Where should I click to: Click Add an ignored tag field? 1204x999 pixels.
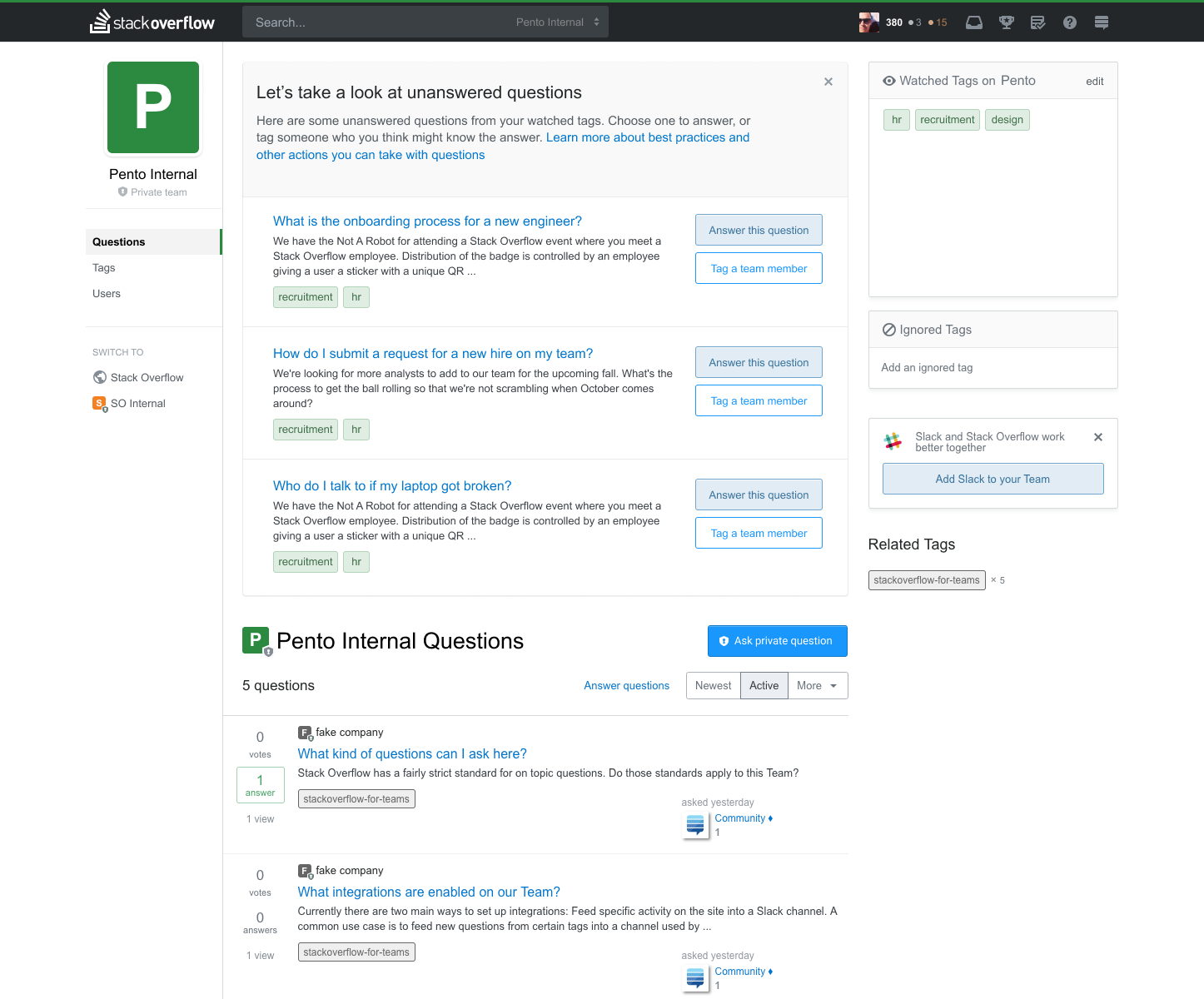993,368
